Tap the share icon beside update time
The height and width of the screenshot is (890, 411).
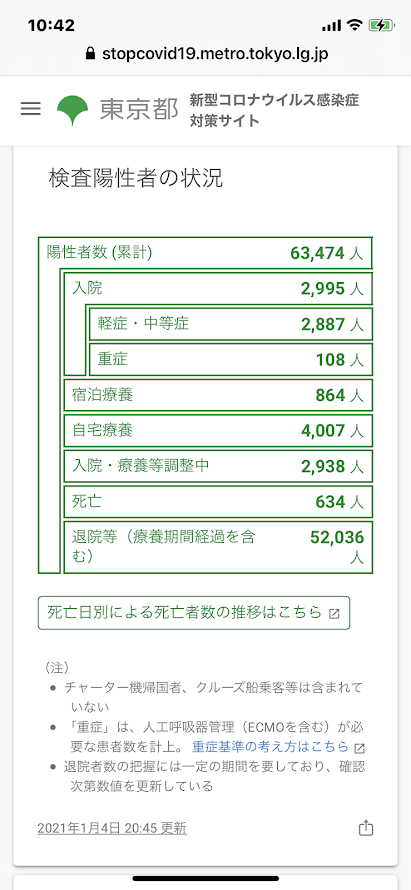366,828
